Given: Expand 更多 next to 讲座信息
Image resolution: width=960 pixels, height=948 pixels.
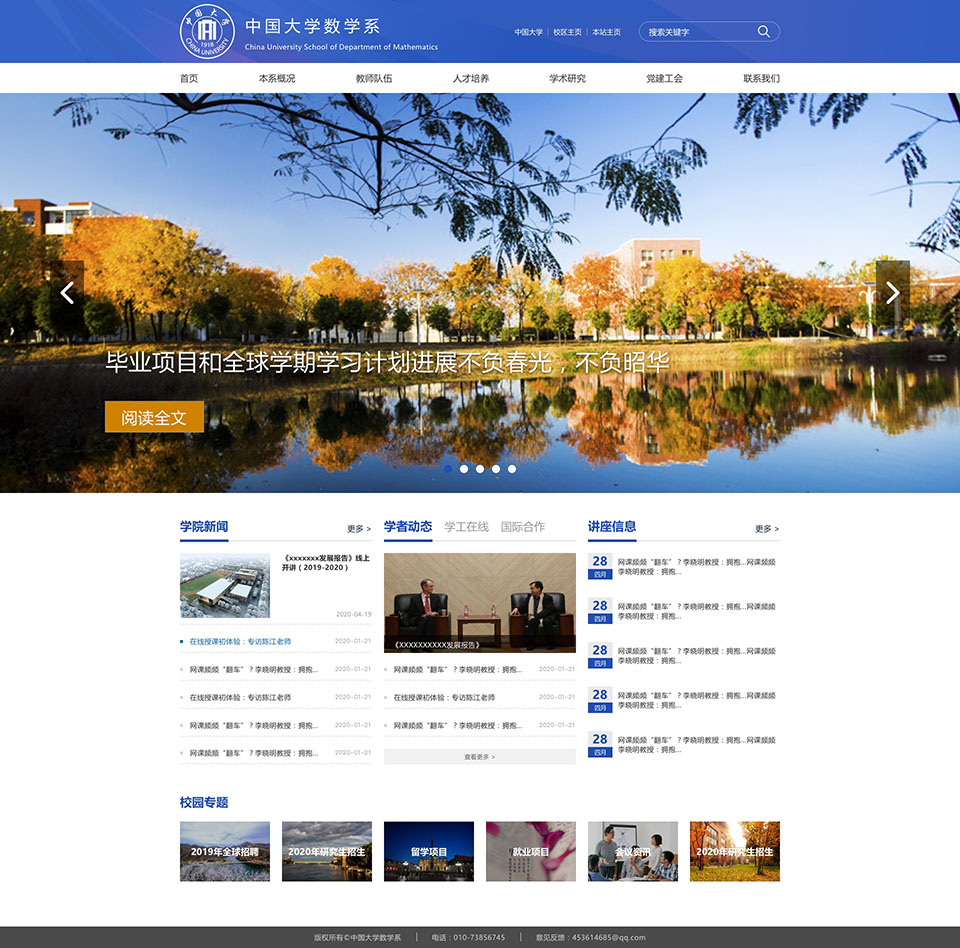Looking at the screenshot, I should pos(767,529).
